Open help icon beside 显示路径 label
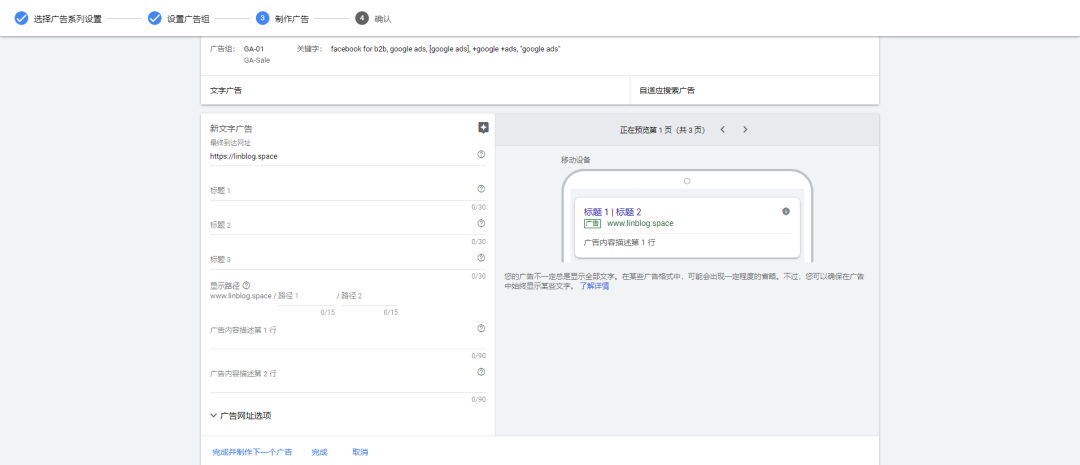 246,285
